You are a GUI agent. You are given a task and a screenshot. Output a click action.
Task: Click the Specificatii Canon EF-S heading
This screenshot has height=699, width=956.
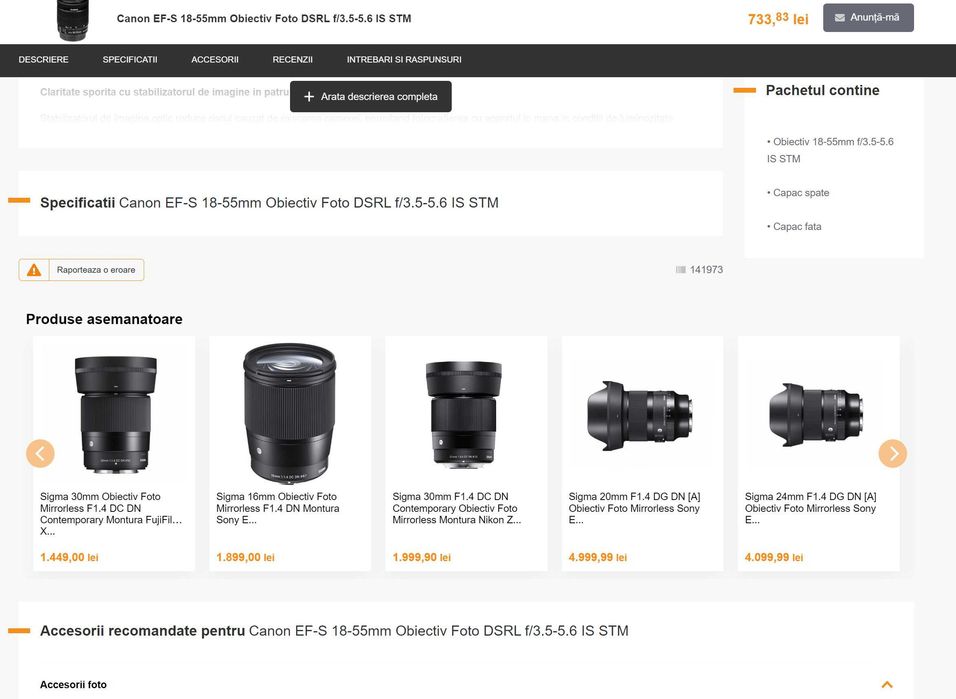coord(269,203)
